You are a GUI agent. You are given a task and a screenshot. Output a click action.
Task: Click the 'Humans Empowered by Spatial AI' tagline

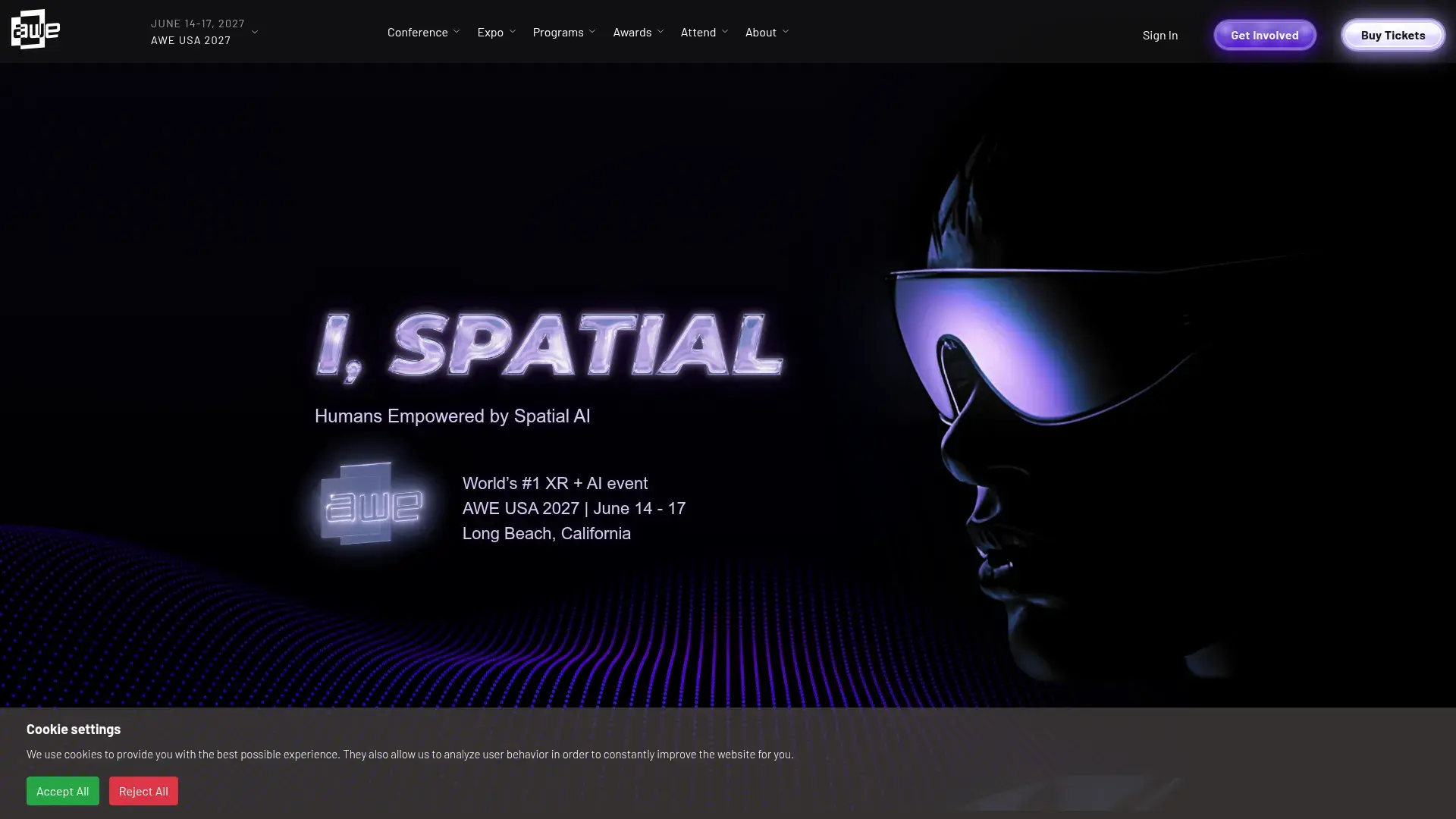tap(452, 416)
